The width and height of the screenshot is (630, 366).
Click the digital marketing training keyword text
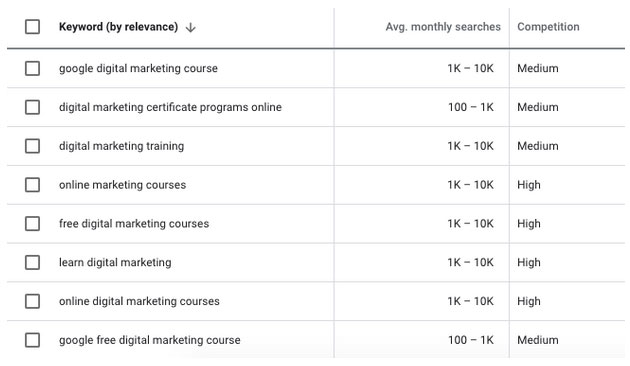pos(121,146)
